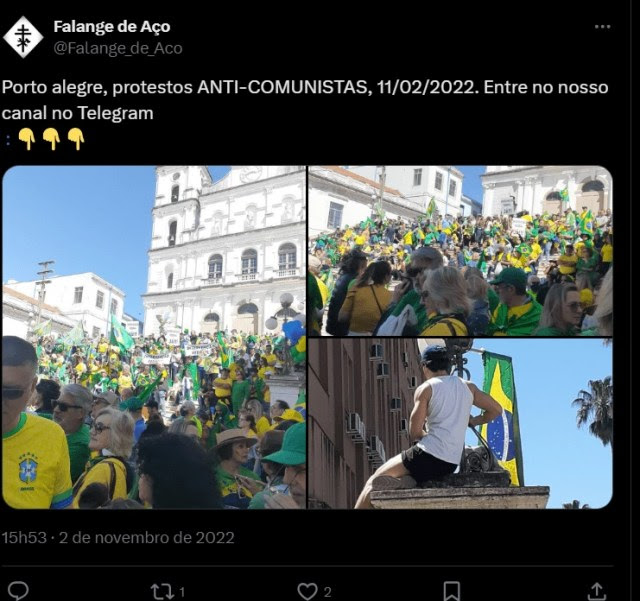This screenshot has height=601, width=640.
Task: Click the display name Falange de Aço
Action: [x=112, y=27]
